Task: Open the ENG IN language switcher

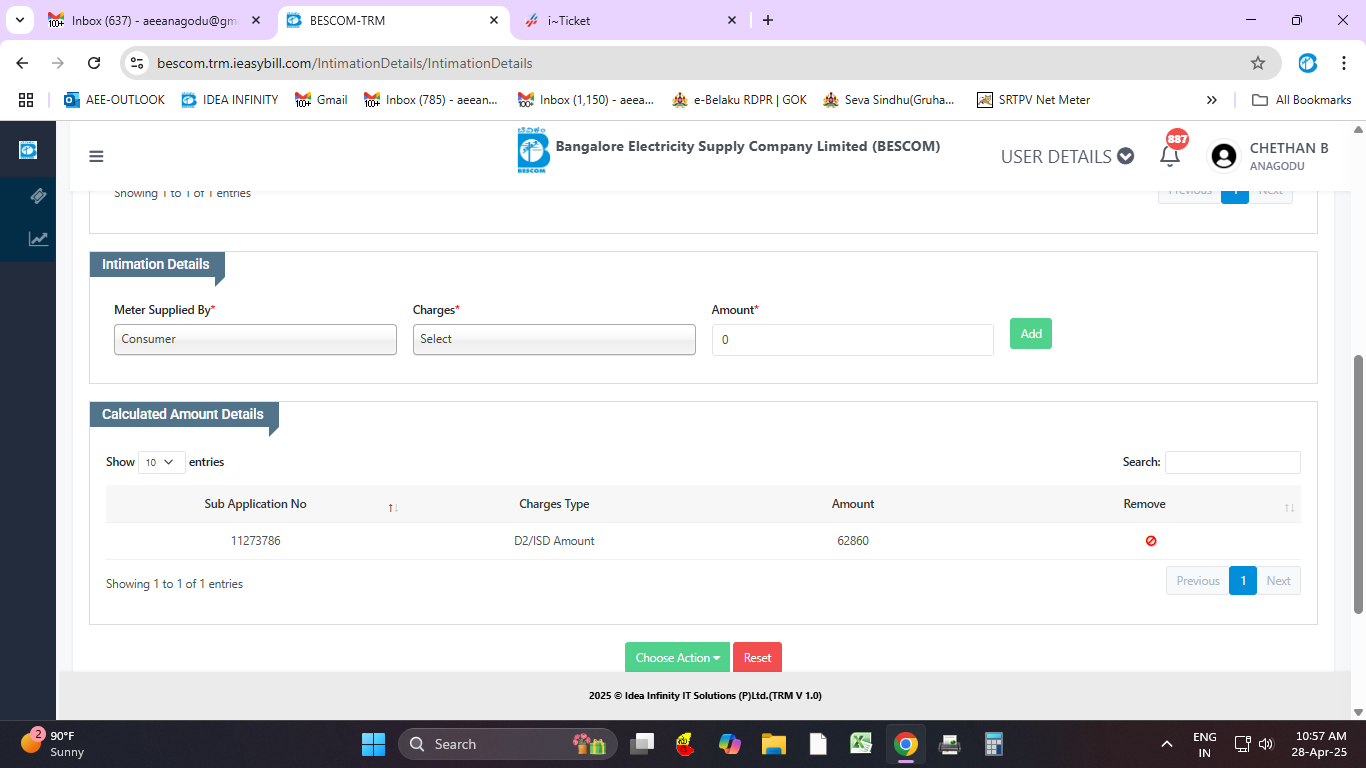Action: coord(1205,744)
